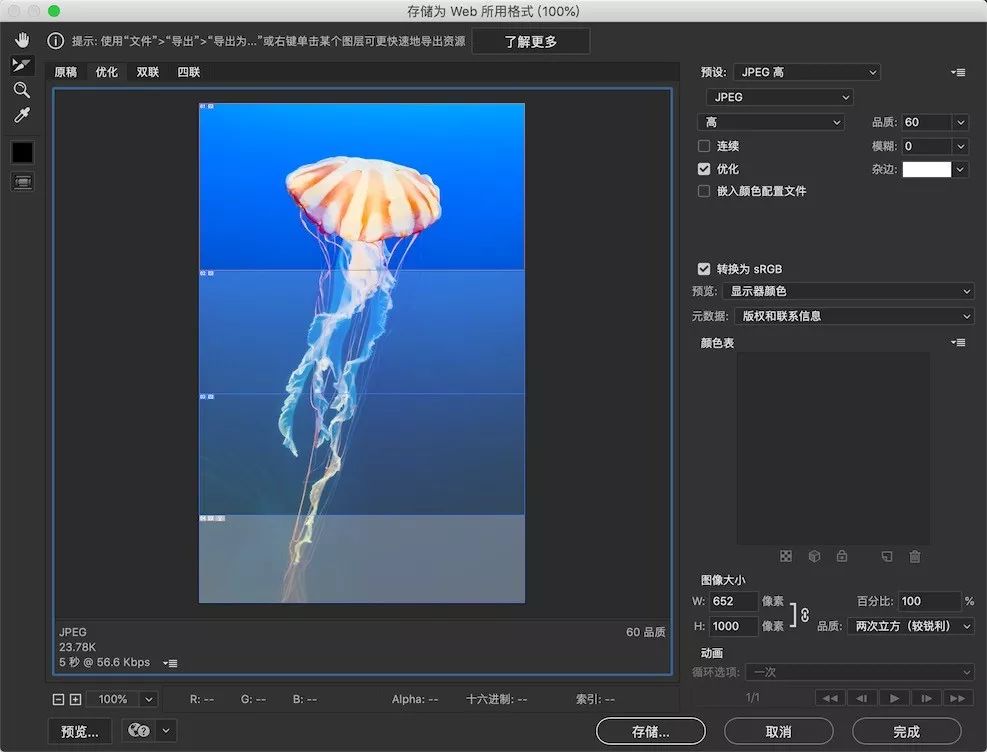Click the browser preview icon
987x752 pixels.
[x=138, y=731]
